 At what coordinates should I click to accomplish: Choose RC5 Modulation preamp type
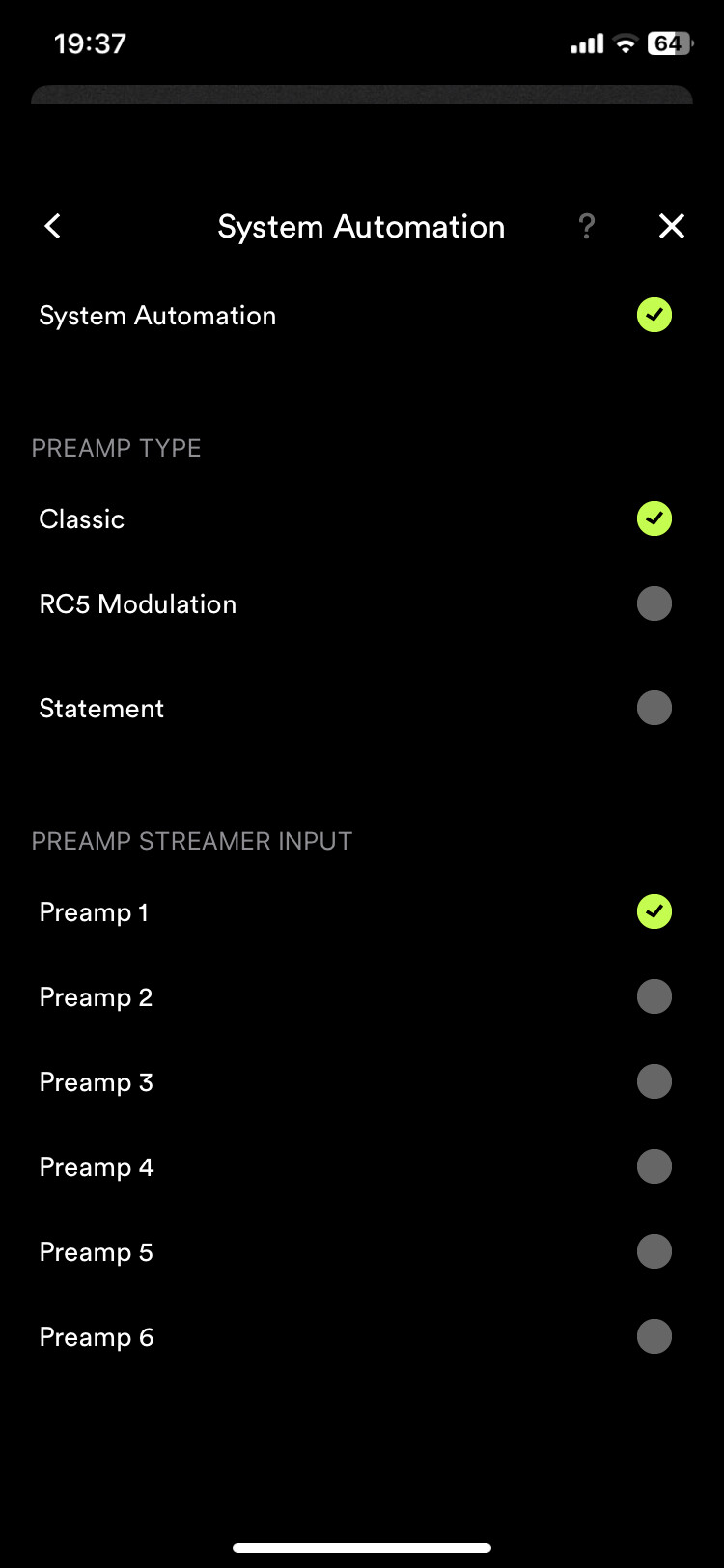coord(654,604)
